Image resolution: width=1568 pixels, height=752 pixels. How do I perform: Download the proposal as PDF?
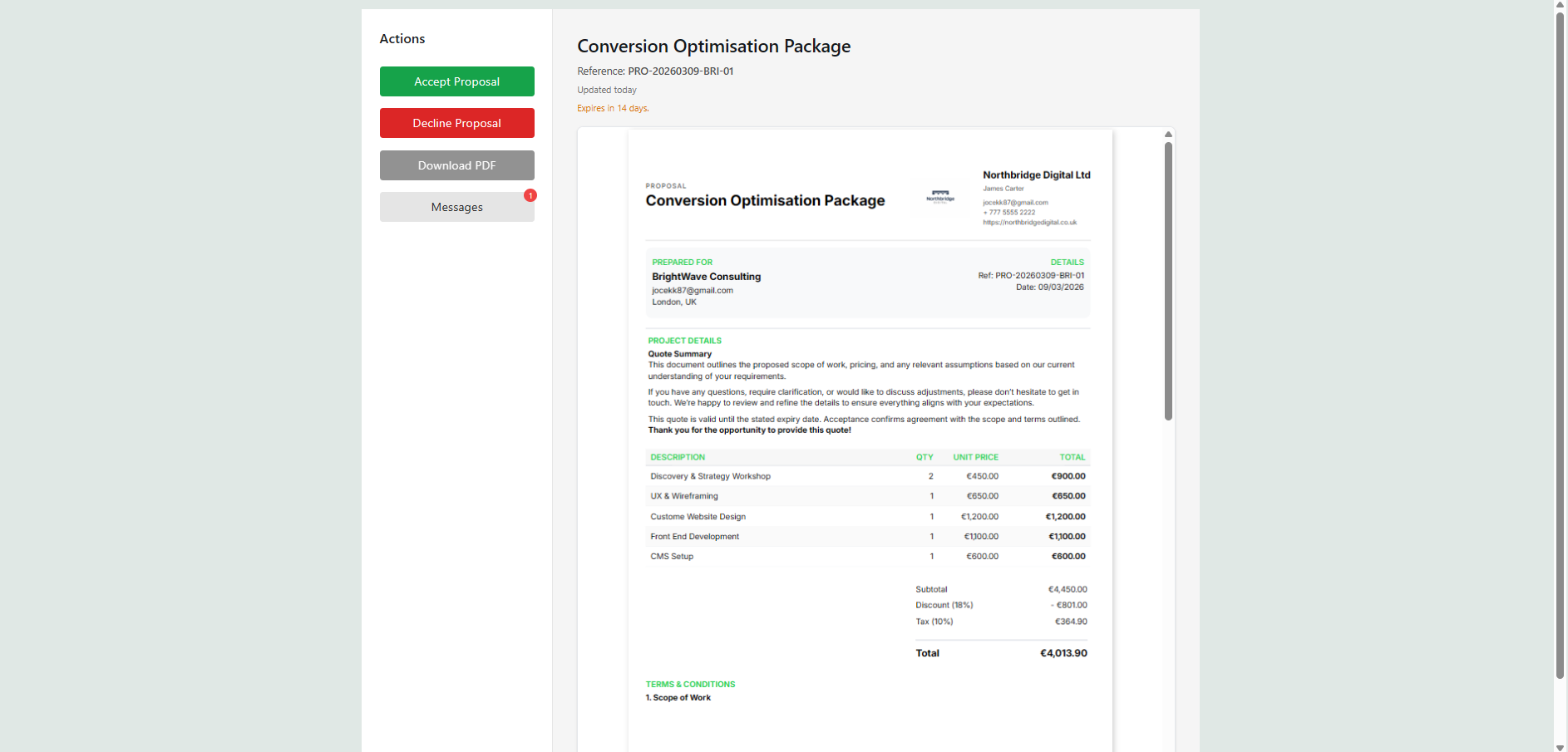pyautogui.click(x=456, y=165)
